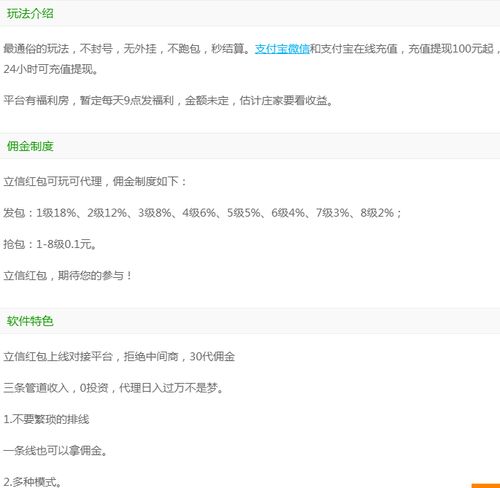500x488 pixels.
Task: Click the 三条管道收入 paragraph
Action: tap(113, 388)
